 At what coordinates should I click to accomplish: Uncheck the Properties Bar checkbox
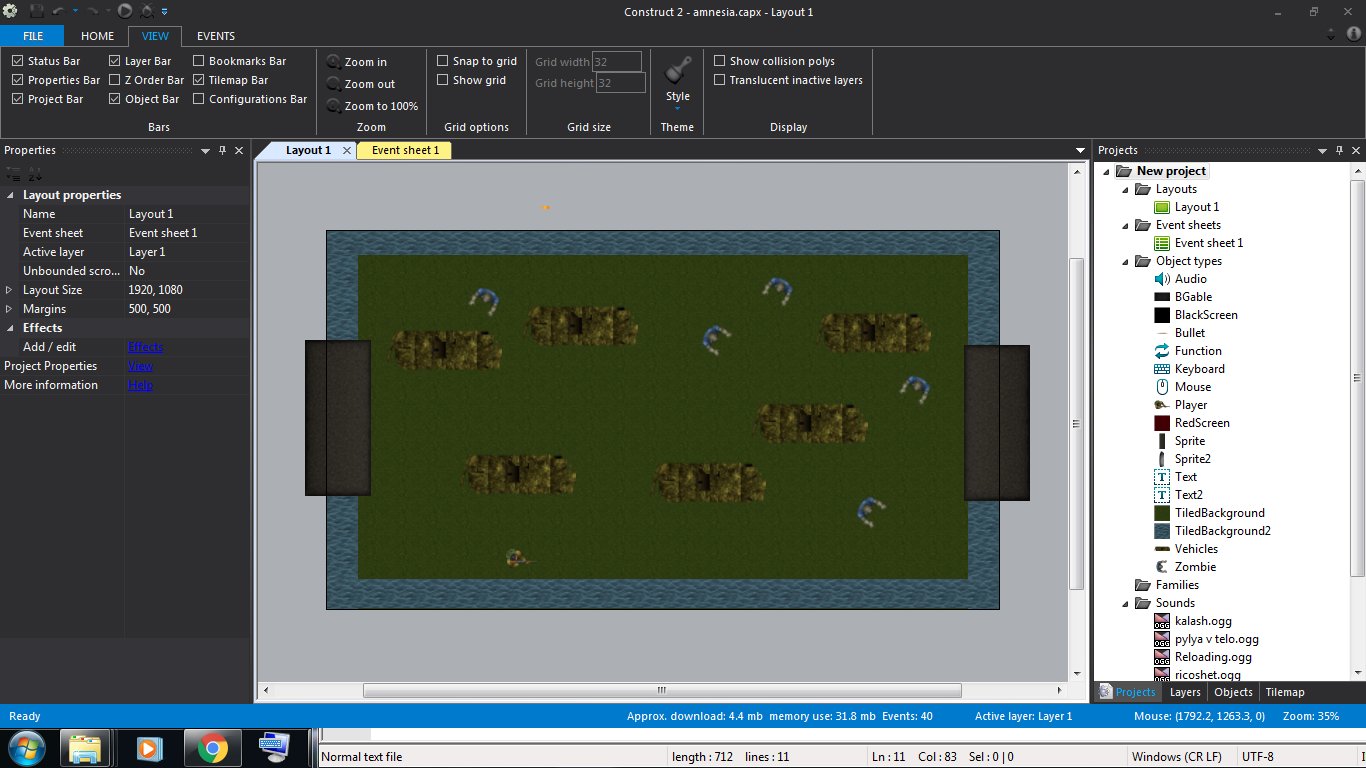(18, 80)
